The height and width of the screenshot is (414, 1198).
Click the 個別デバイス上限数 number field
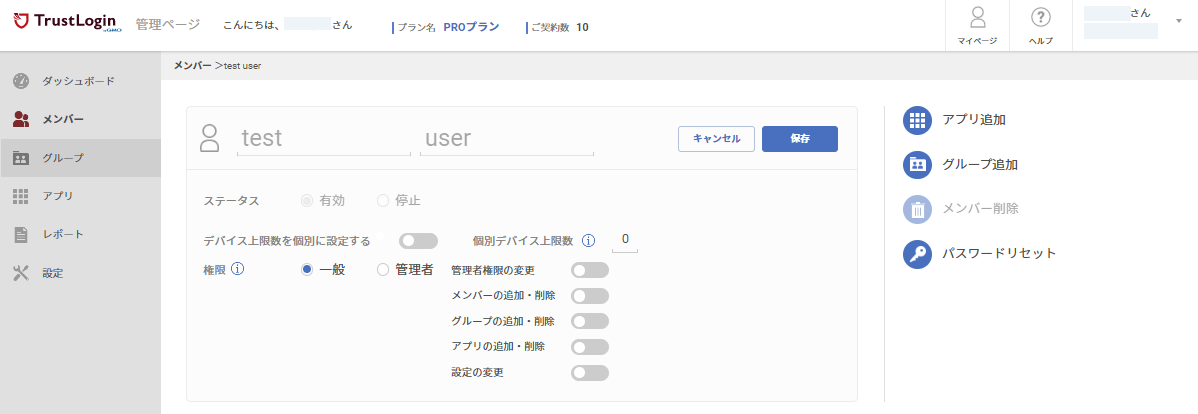click(x=625, y=240)
